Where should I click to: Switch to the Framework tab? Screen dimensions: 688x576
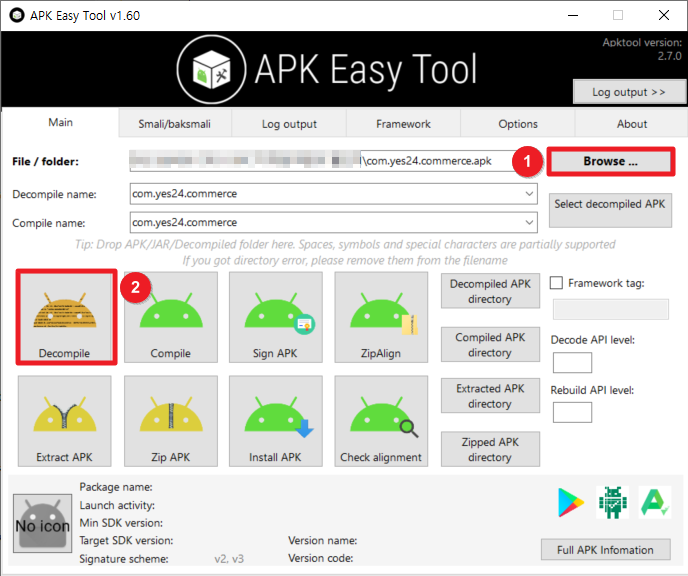(403, 124)
